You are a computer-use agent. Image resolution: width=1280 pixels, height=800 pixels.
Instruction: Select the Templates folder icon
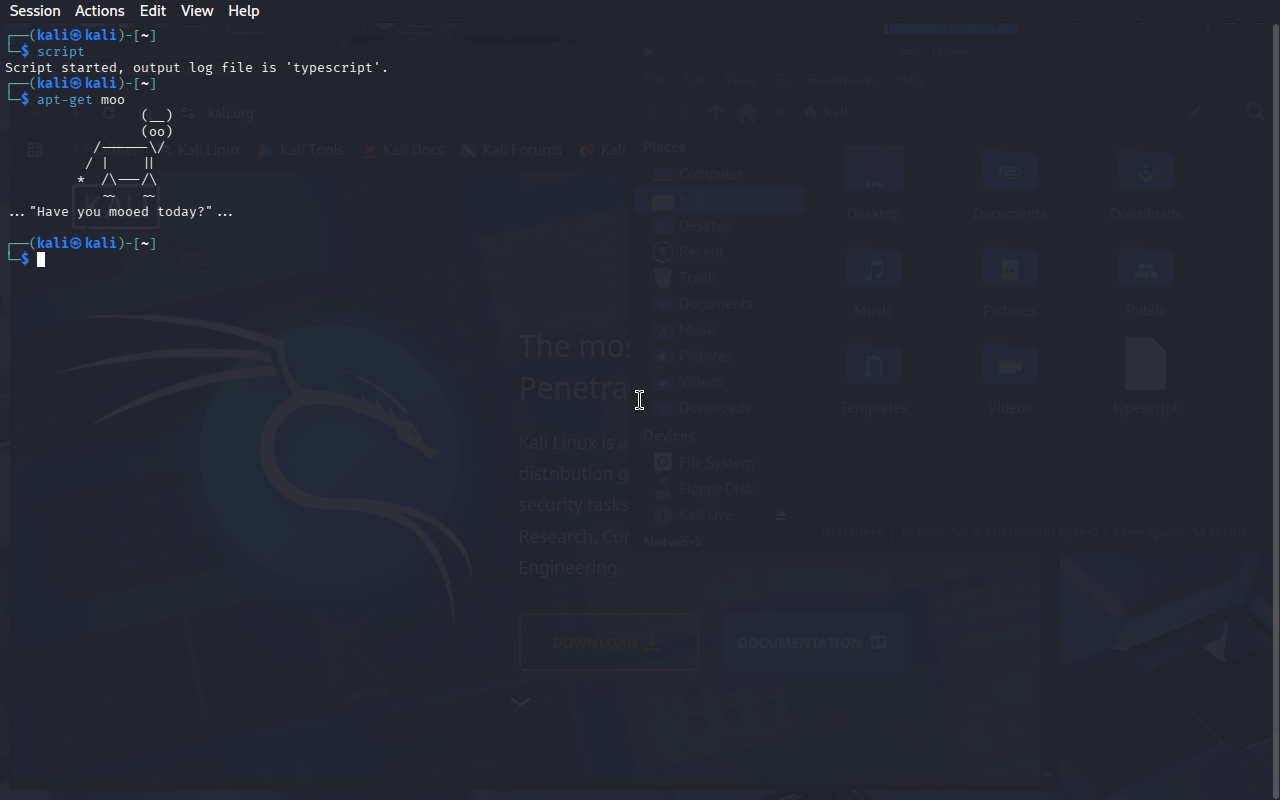[874, 366]
